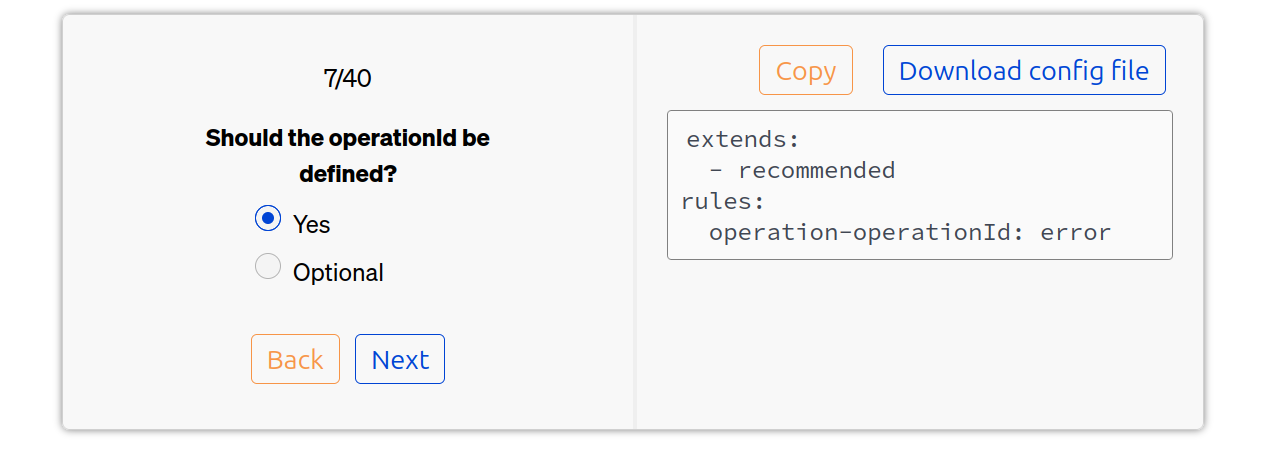Choose the Optional radio button
This screenshot has height=465, width=1274.
tap(268, 266)
